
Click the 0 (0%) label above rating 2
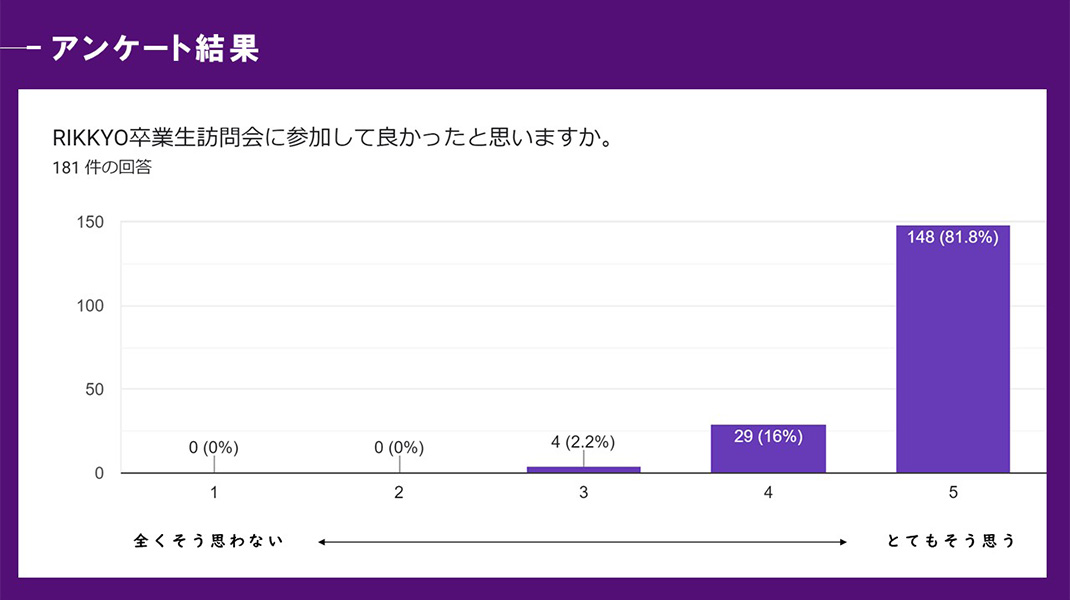pyautogui.click(x=399, y=447)
